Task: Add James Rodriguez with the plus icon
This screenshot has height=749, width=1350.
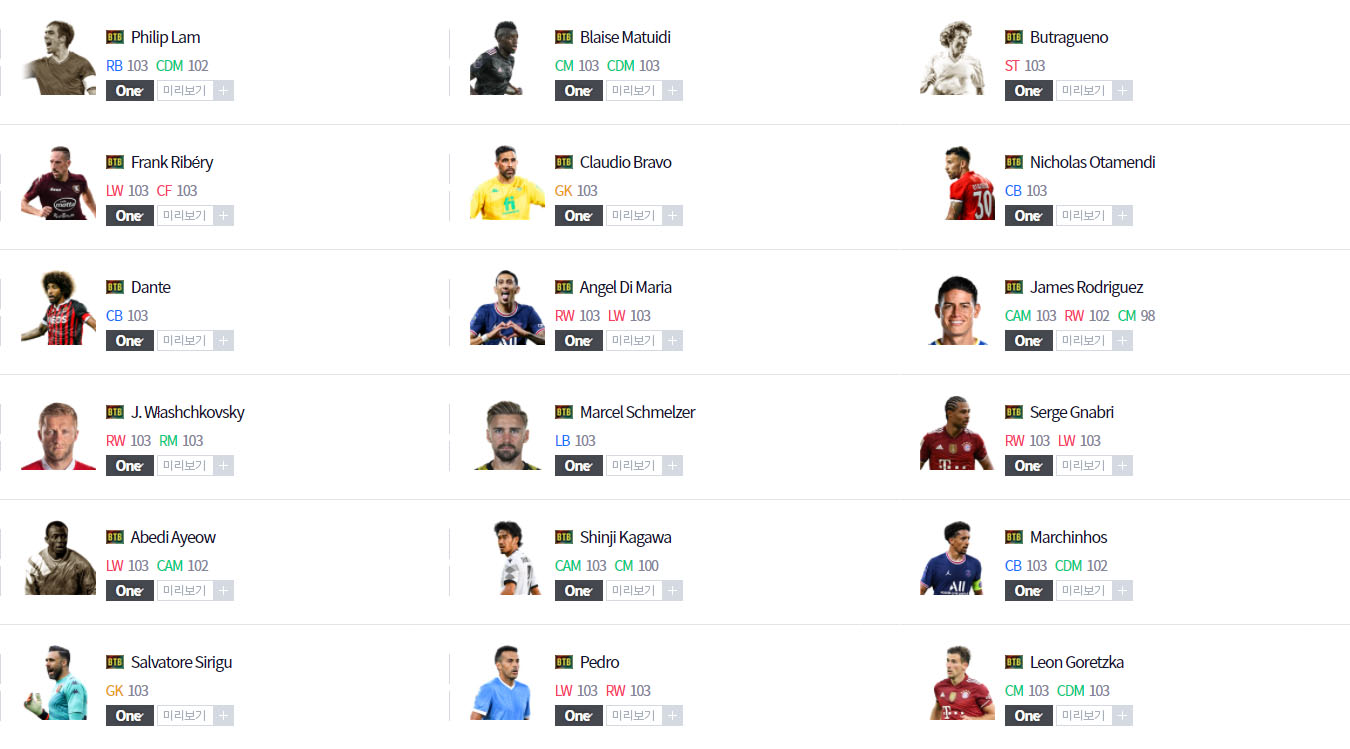Action: point(1123,341)
